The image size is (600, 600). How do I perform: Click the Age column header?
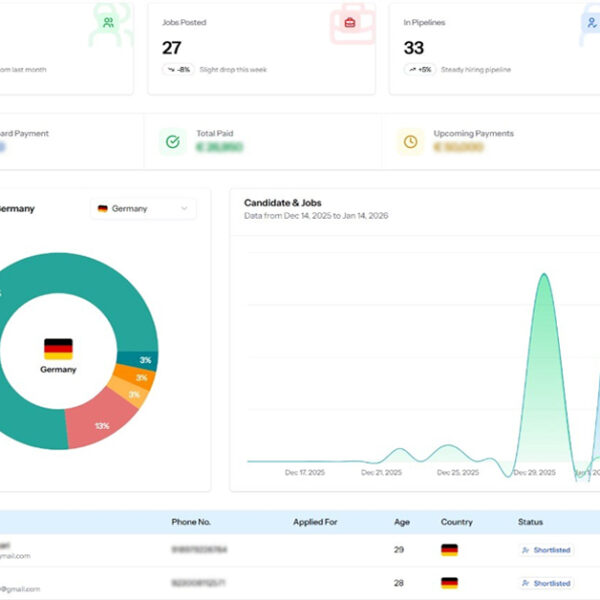[x=402, y=522]
